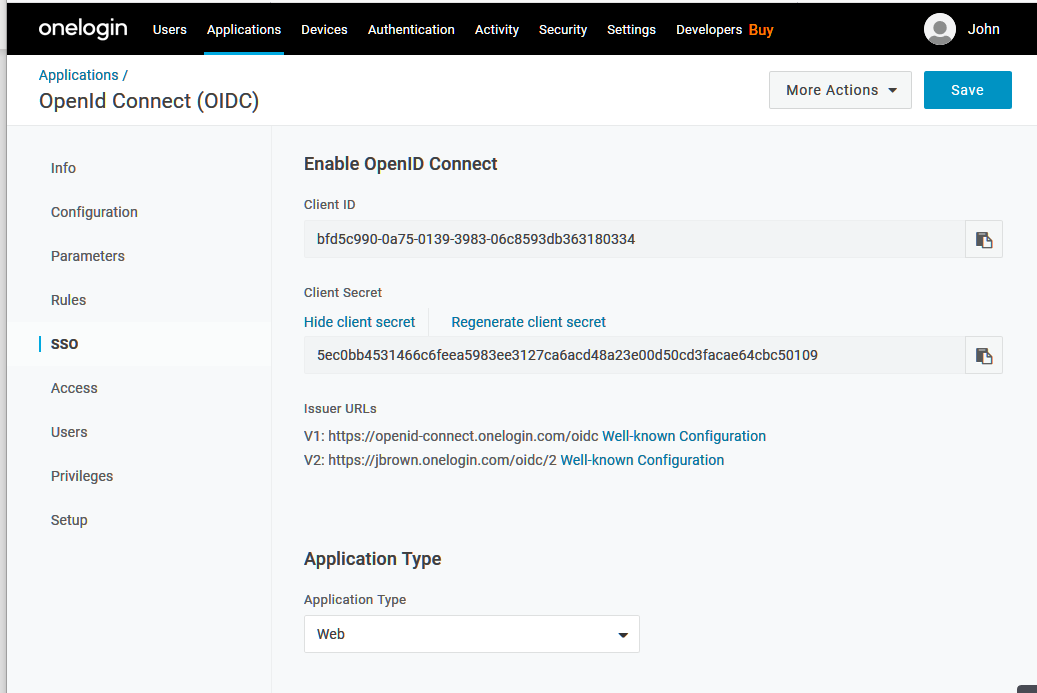Open the More Actions dropdown

tap(839, 89)
